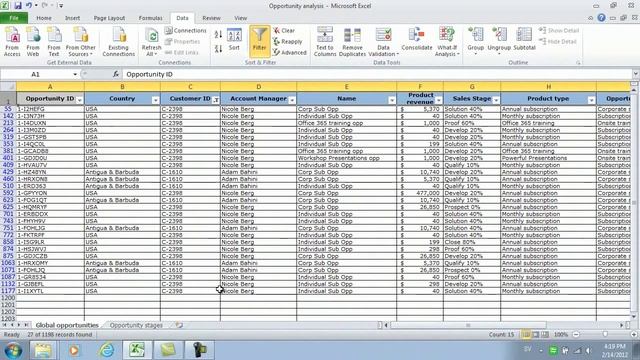Open Data Validation dropdown
The width and height of the screenshot is (640, 360).
coord(383,51)
